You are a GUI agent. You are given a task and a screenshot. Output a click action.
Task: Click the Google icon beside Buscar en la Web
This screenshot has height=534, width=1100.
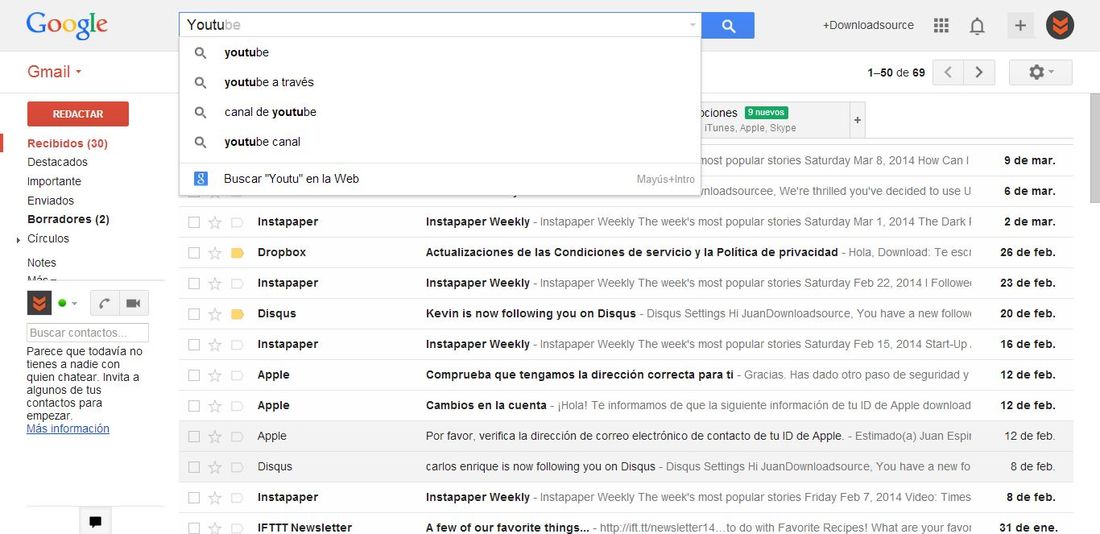(201, 179)
